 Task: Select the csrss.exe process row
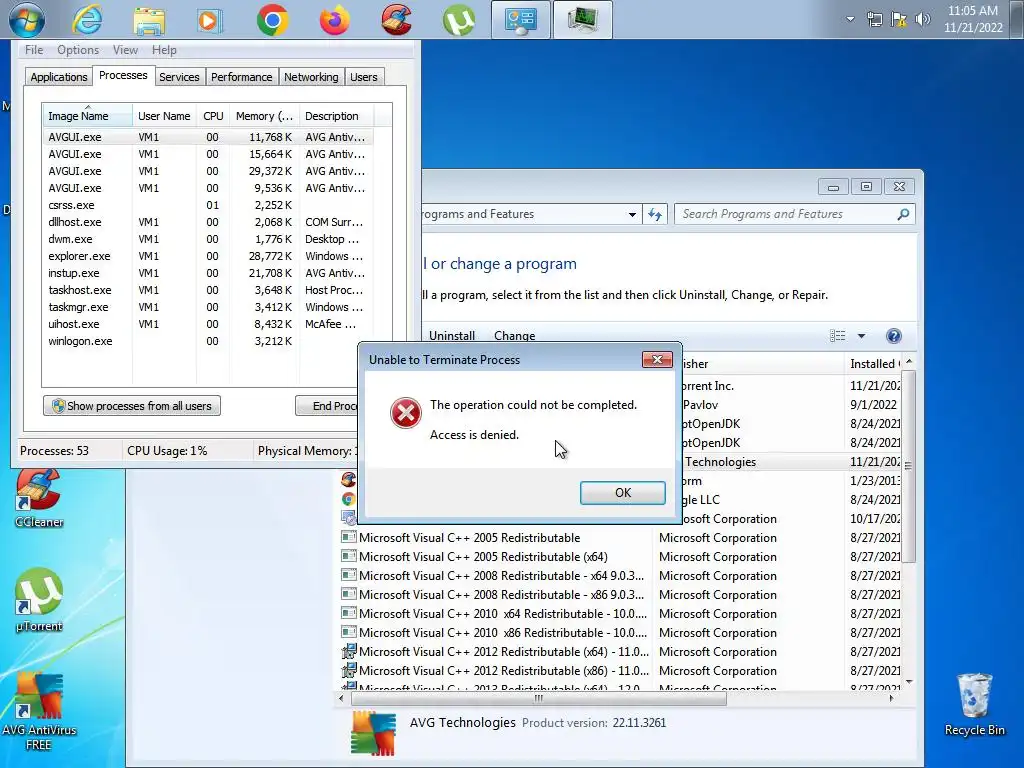(208, 205)
